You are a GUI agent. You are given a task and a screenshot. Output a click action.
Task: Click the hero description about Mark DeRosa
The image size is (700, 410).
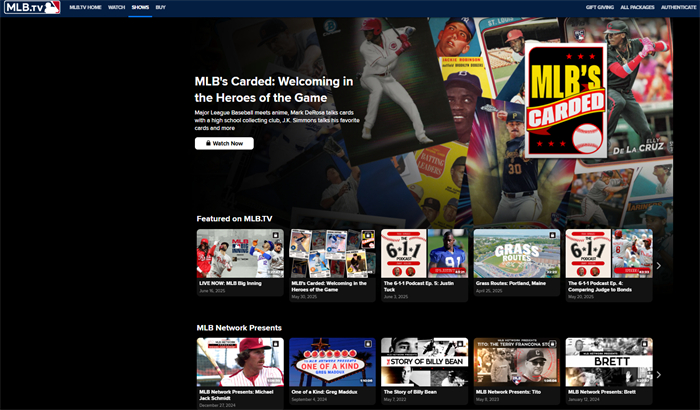277,120
